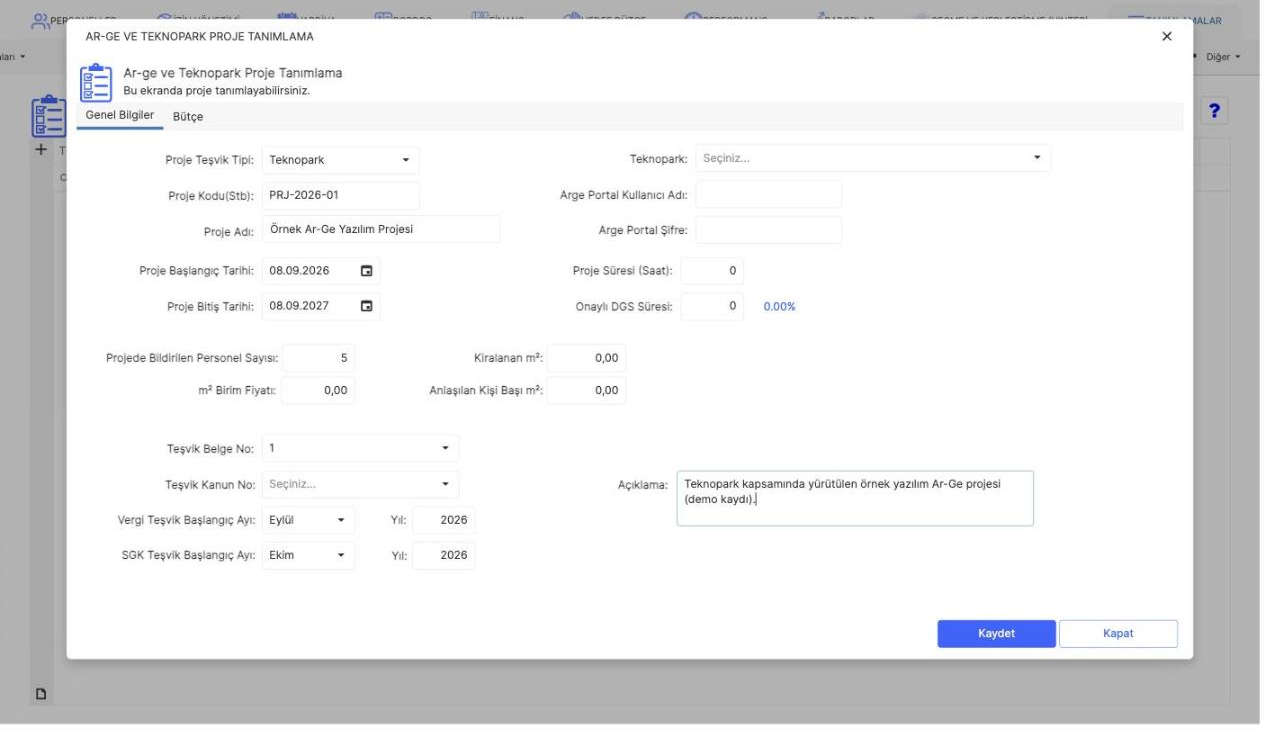Focus the Proje Adı text field
Image resolution: width=1270 pixels, height=735 pixels.
point(381,229)
